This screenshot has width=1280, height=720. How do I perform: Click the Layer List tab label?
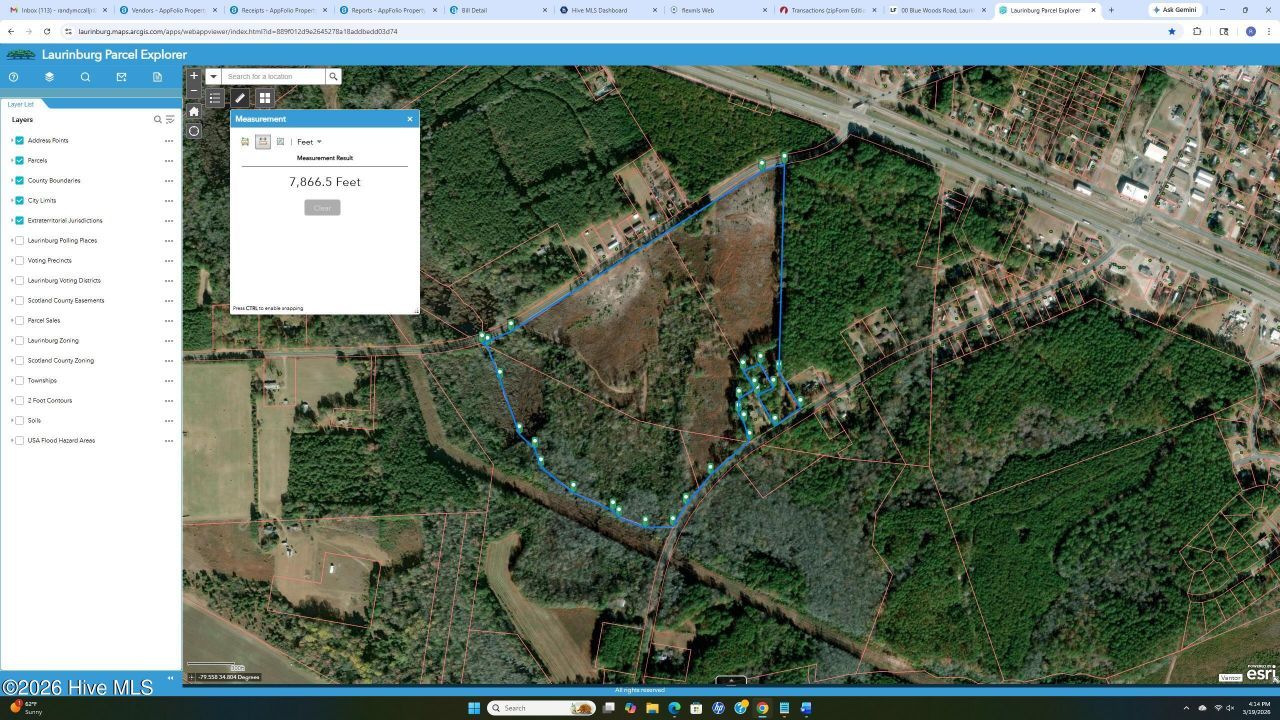(20, 104)
